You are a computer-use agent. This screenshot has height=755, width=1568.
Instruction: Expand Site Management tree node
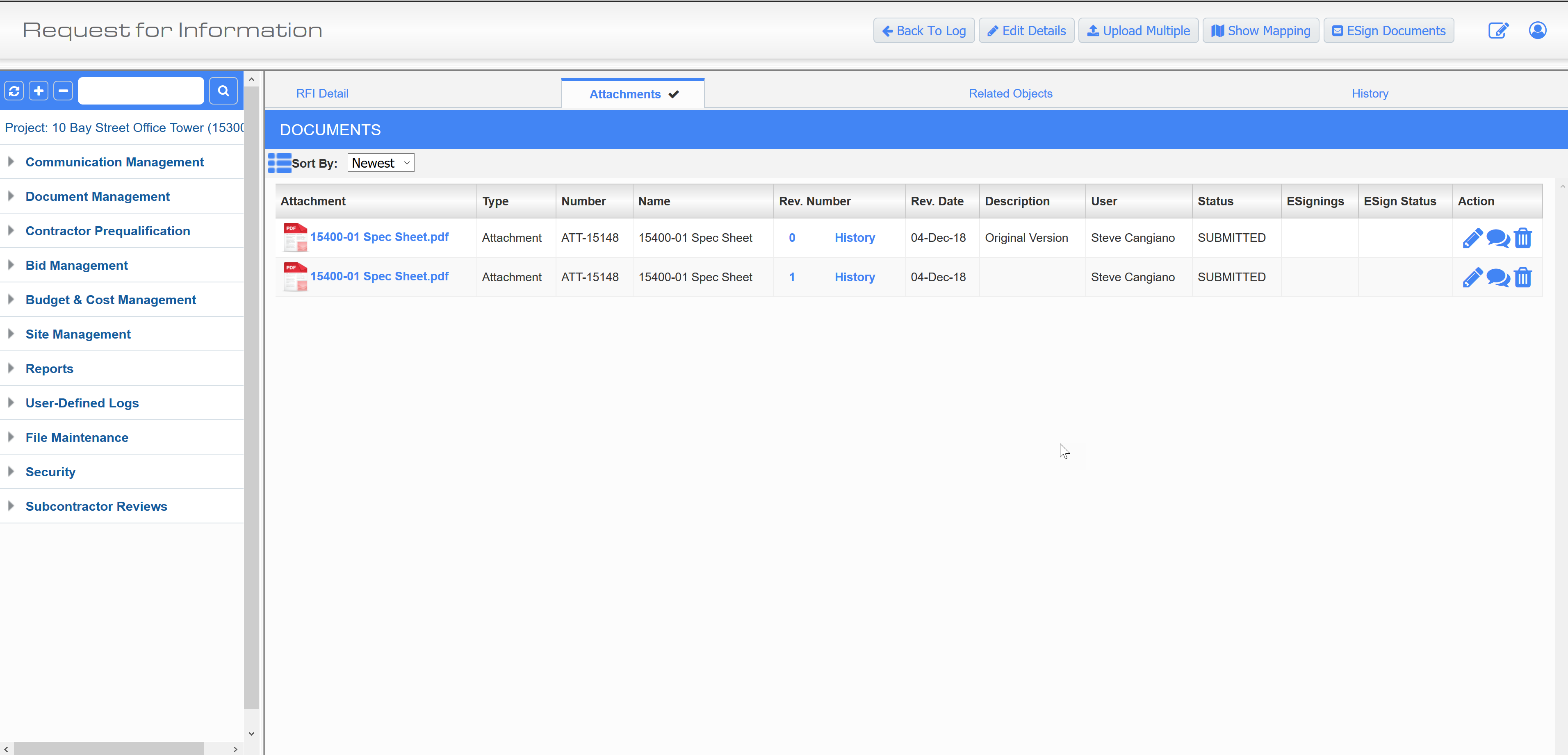point(11,334)
